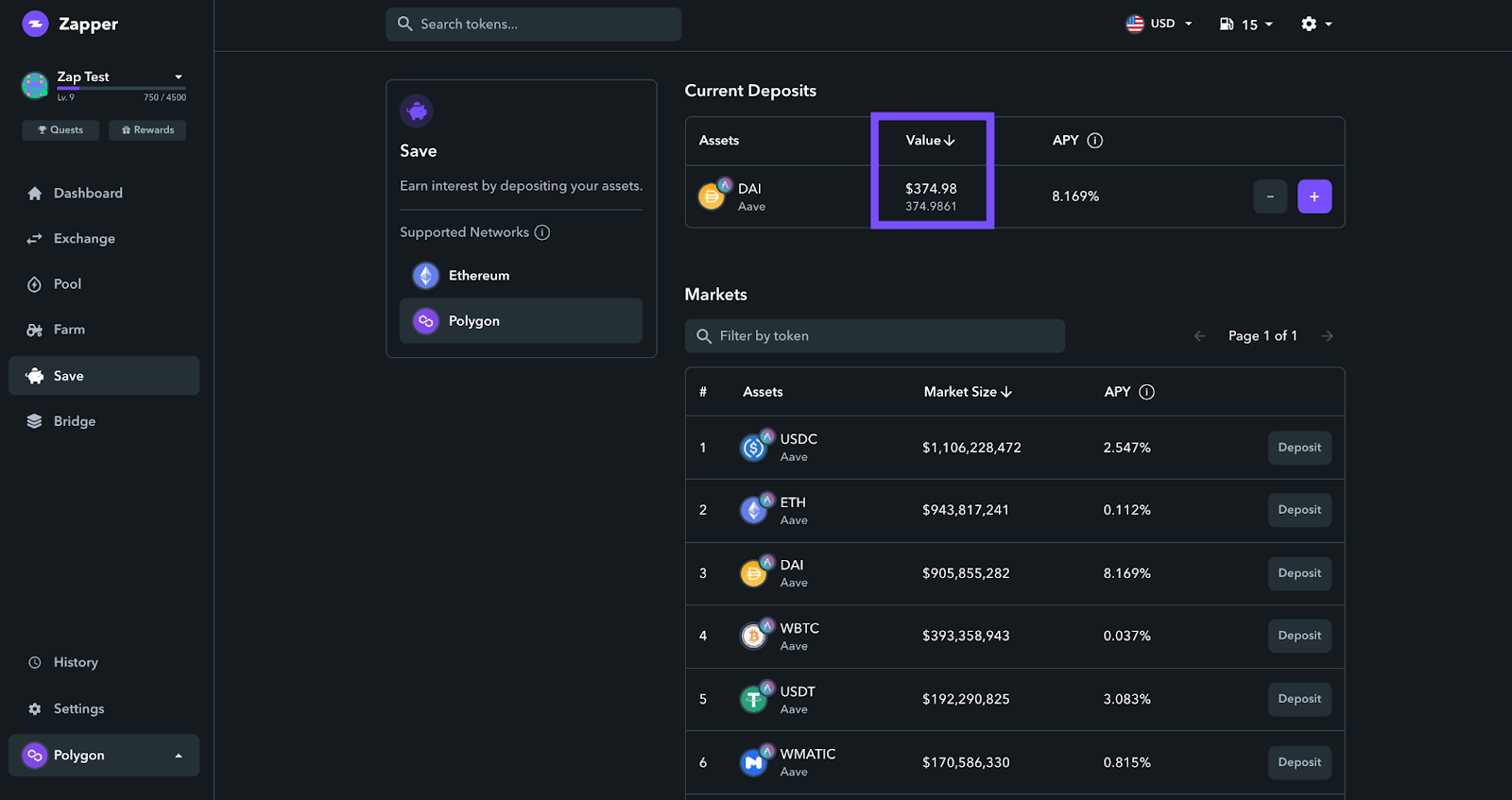1512x800 pixels.
Task: Deposit into USDC market
Action: 1299,448
